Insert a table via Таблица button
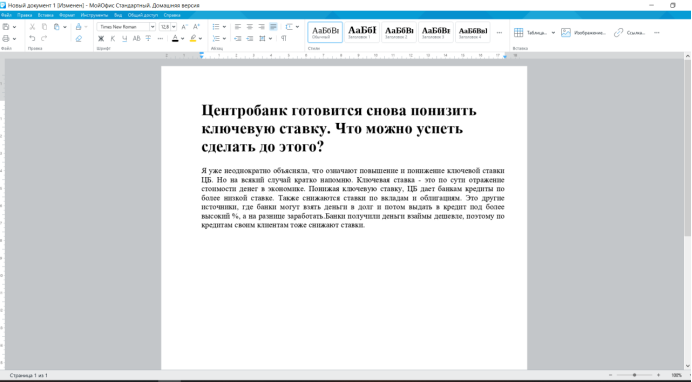The height and width of the screenshot is (382, 692). (530, 33)
